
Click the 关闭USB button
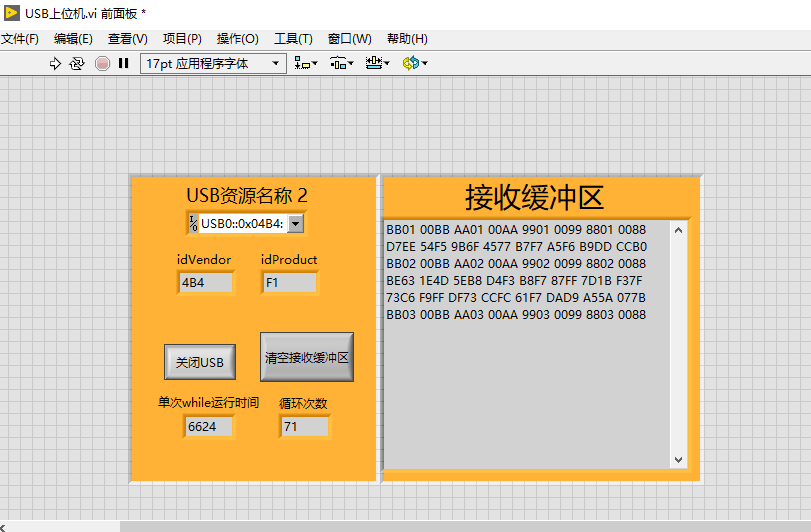click(x=200, y=362)
